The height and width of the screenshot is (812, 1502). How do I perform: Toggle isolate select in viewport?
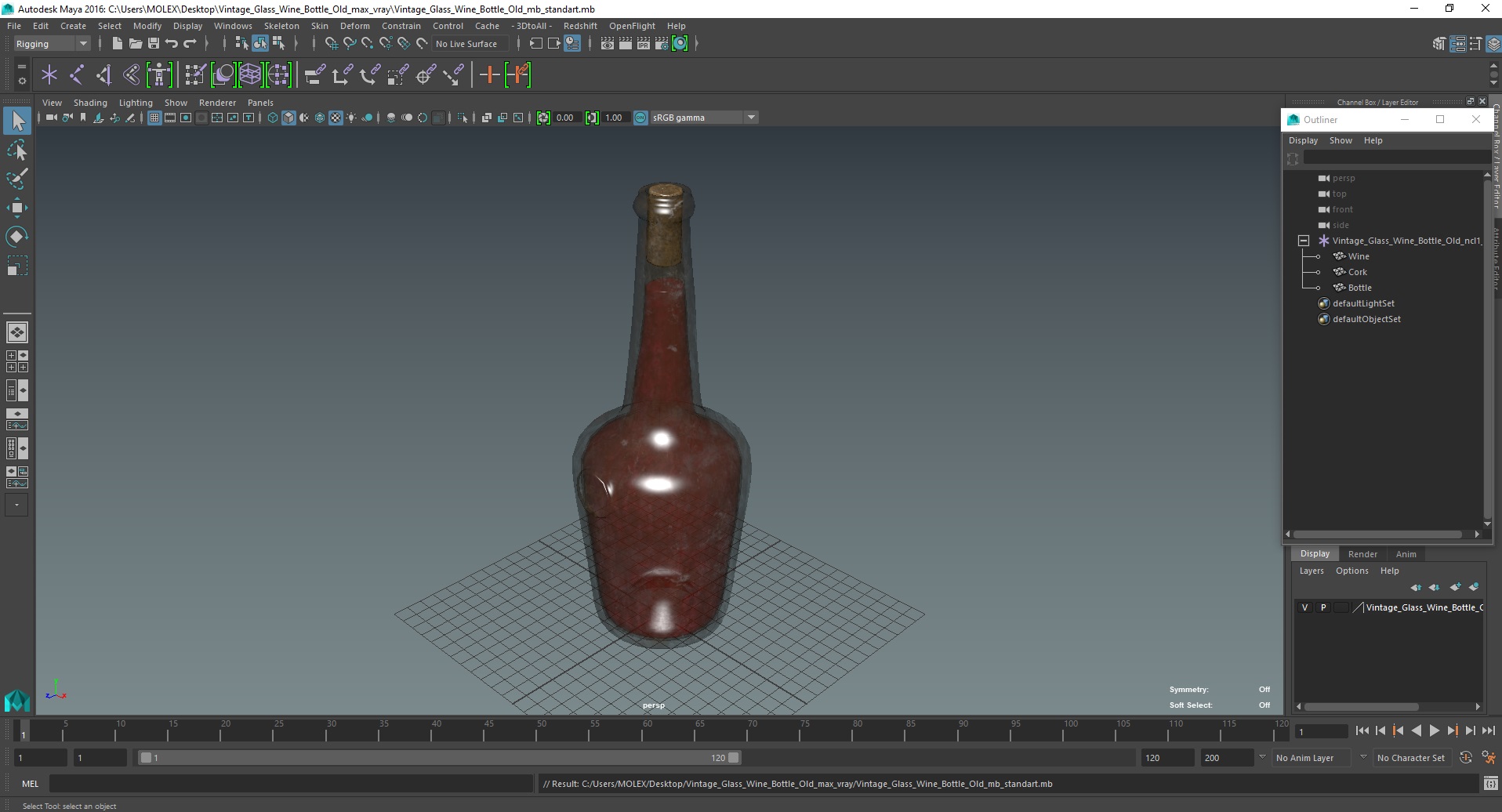[463, 118]
